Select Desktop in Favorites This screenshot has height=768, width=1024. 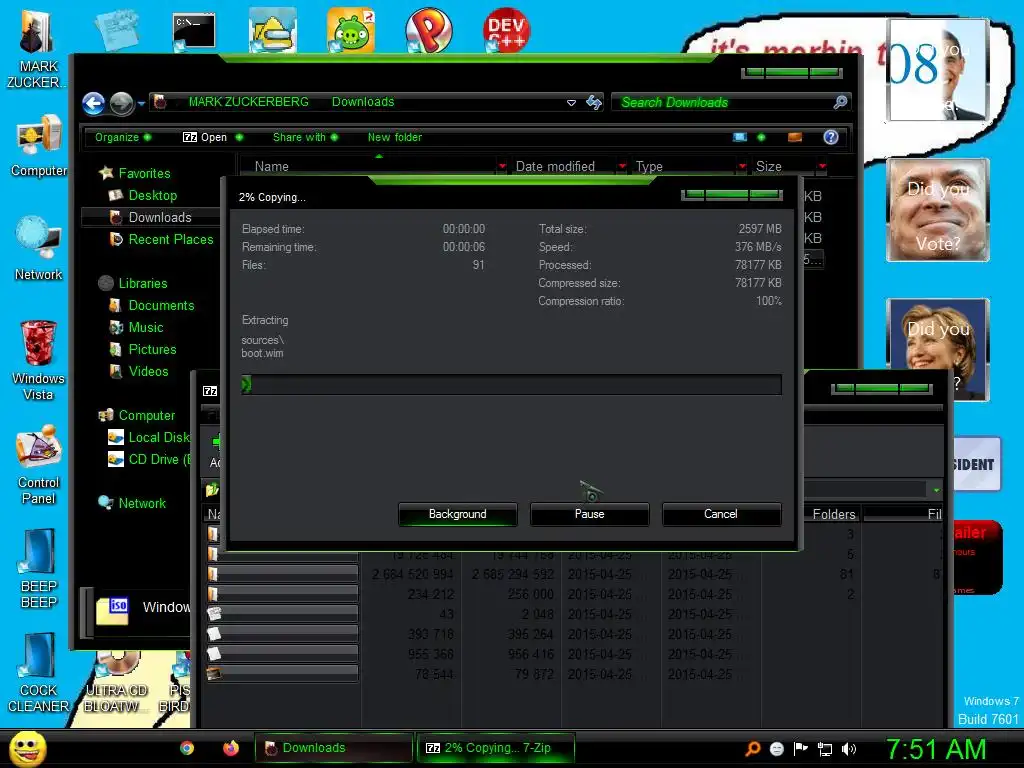pos(152,195)
